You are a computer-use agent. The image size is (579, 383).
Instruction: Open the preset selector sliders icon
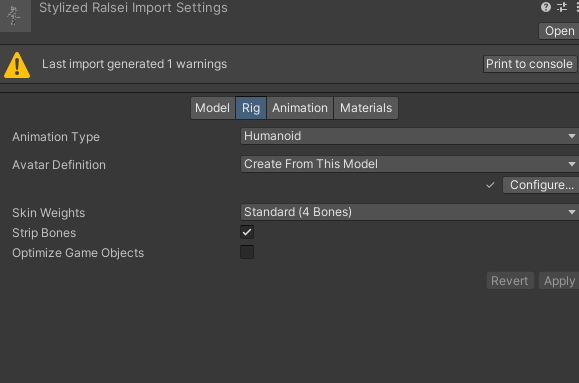(562, 7)
